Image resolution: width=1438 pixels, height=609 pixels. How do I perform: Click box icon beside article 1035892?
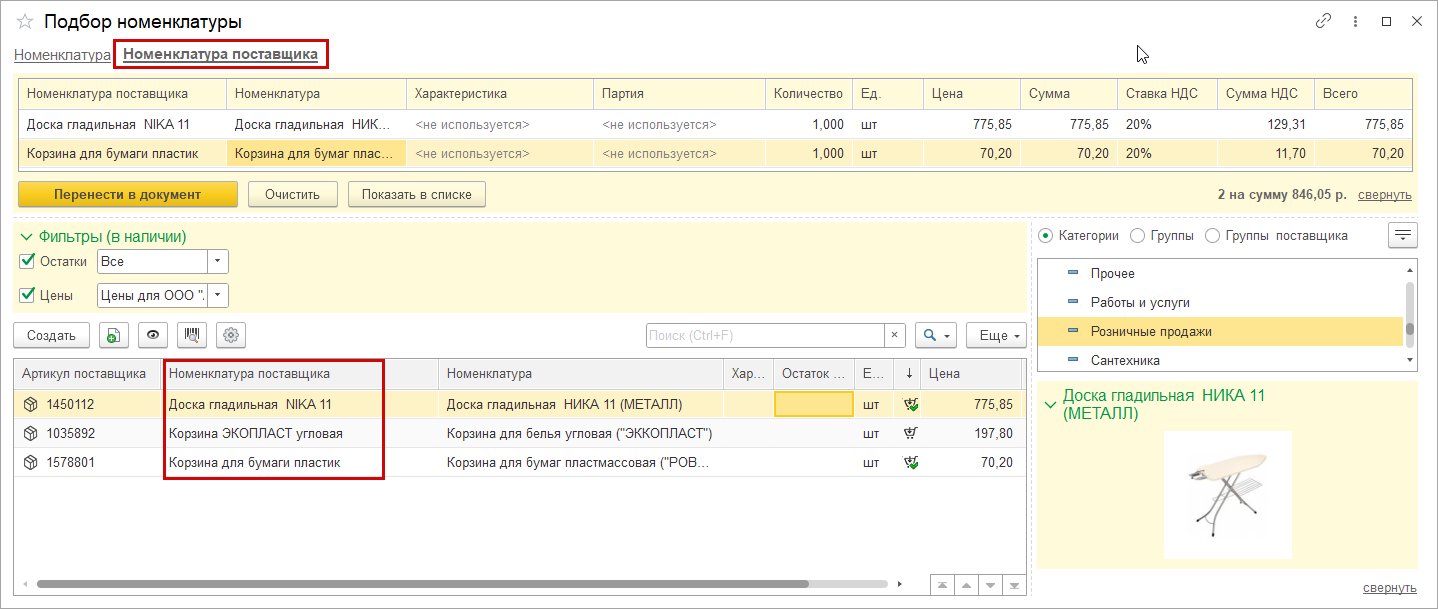[31, 434]
